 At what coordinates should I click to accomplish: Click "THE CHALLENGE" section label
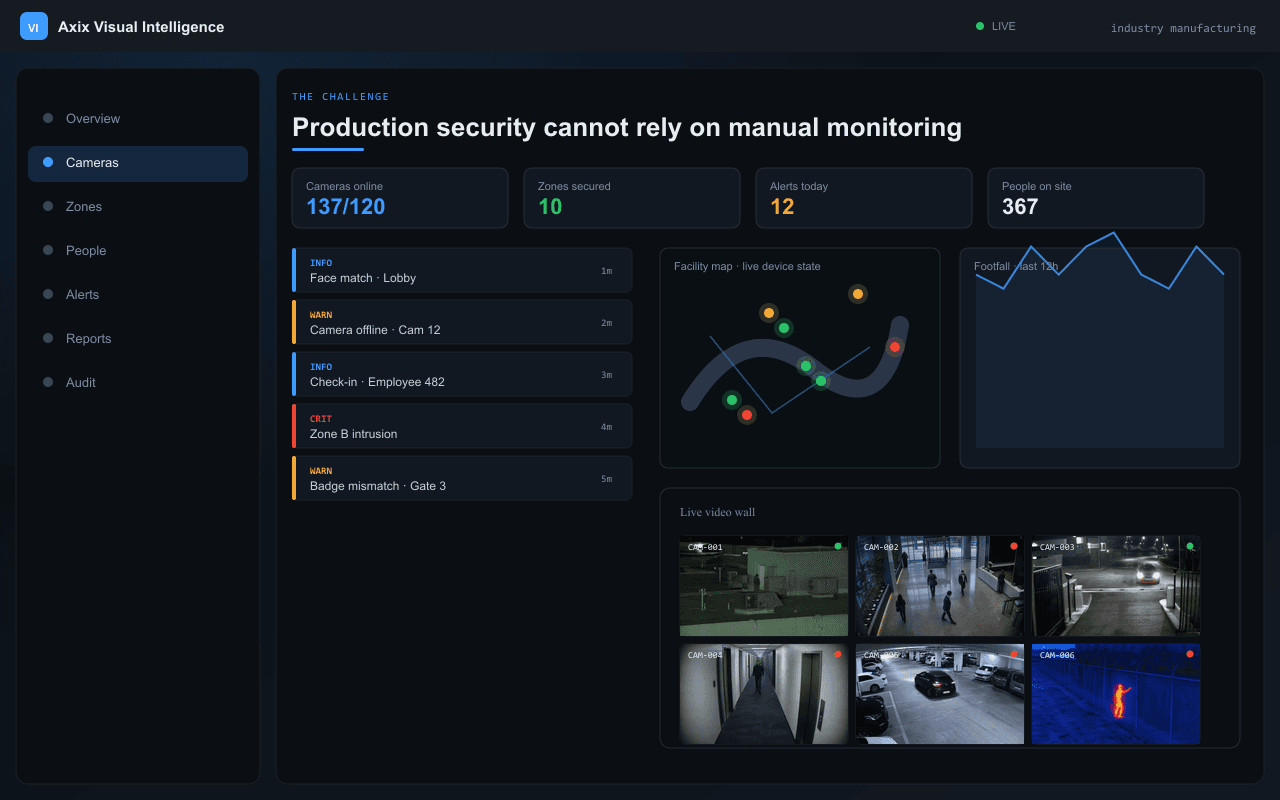pos(341,97)
